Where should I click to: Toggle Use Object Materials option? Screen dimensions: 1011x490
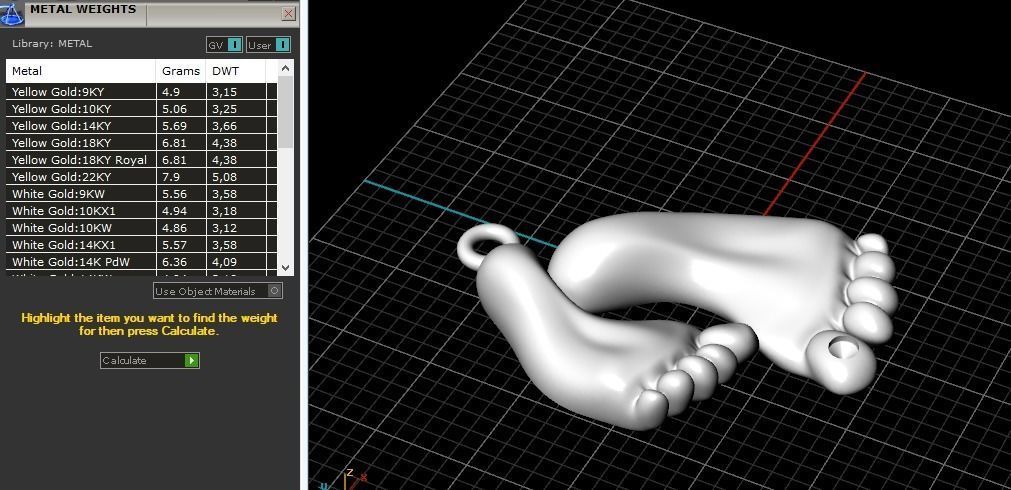tap(217, 291)
